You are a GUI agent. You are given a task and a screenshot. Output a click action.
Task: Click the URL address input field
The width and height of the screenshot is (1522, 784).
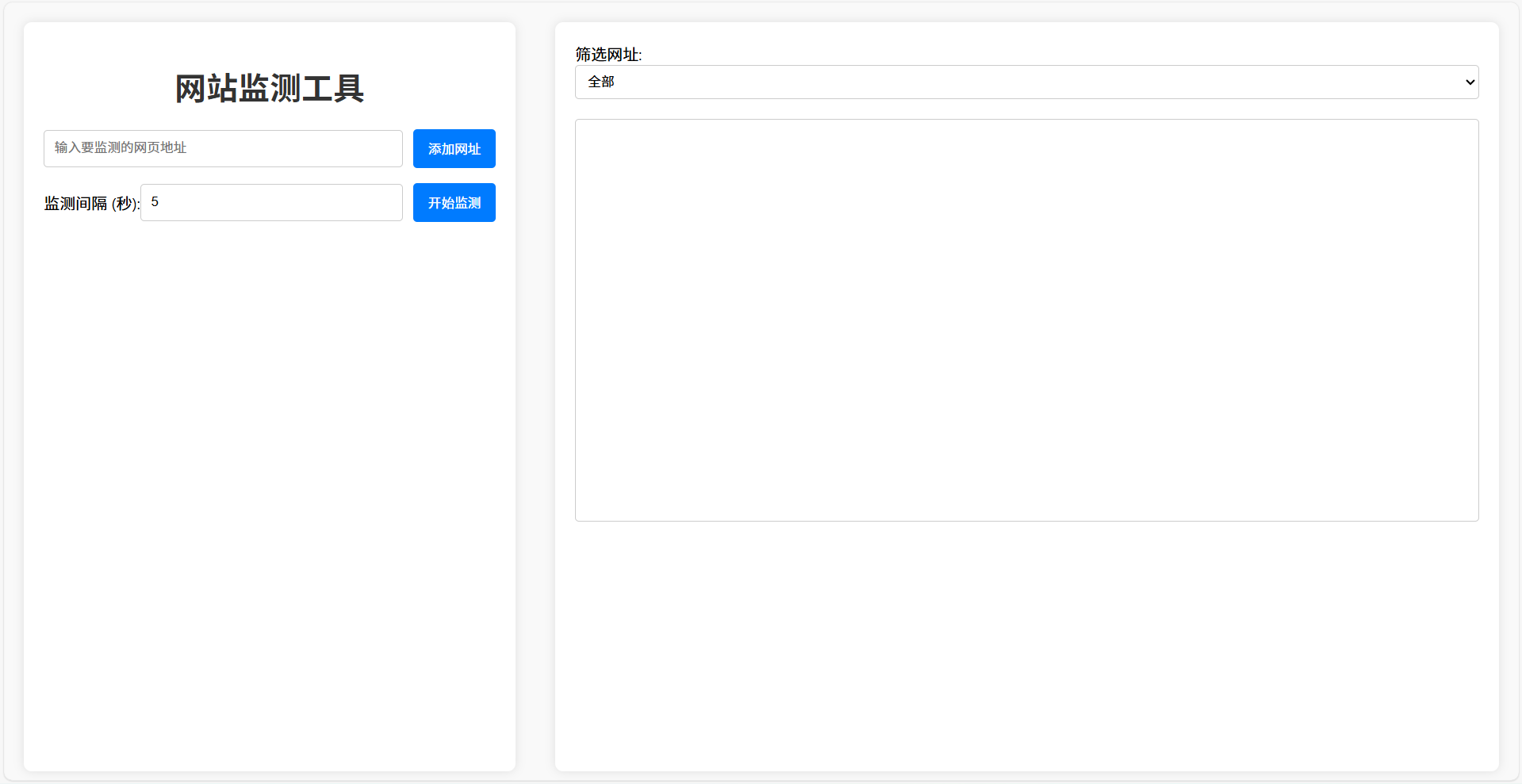[x=223, y=148]
